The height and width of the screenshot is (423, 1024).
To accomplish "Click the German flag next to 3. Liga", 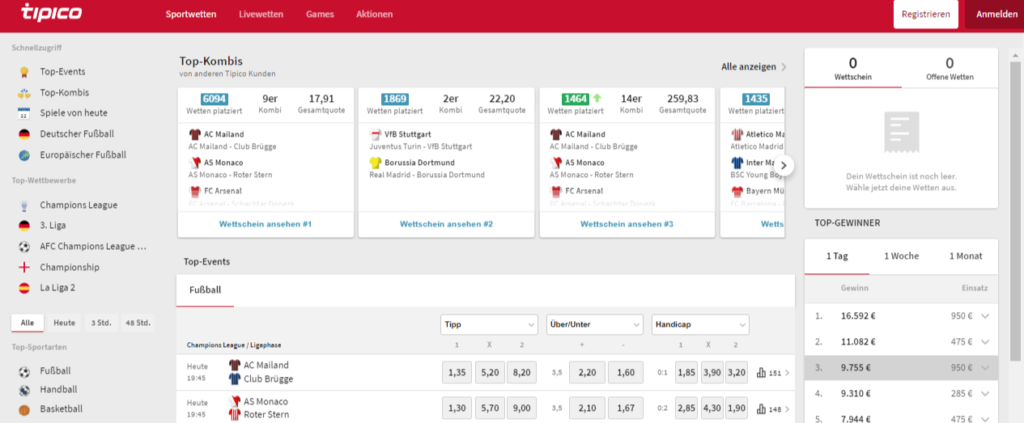I will (24, 225).
